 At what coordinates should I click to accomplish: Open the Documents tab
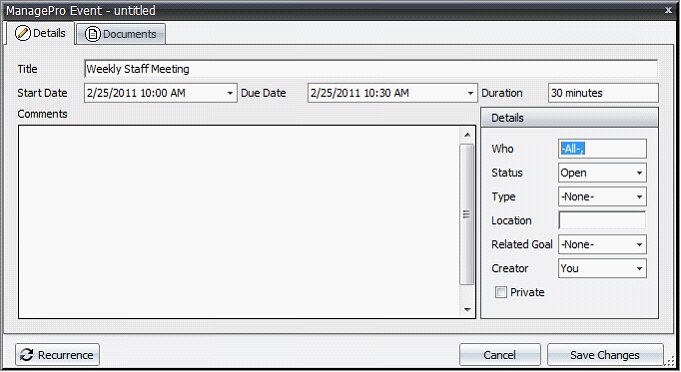coord(121,34)
